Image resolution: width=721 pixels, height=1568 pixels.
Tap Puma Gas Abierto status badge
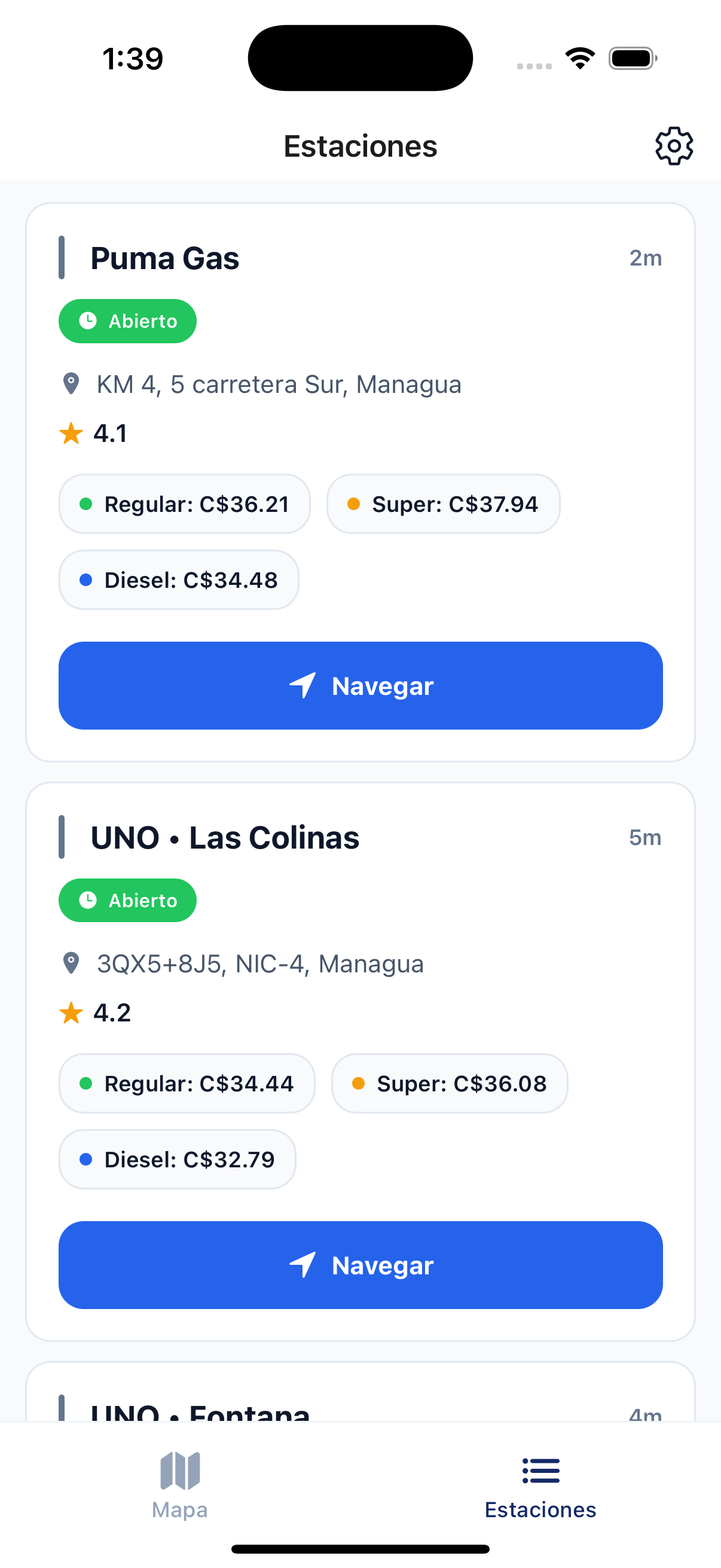pyautogui.click(x=127, y=321)
